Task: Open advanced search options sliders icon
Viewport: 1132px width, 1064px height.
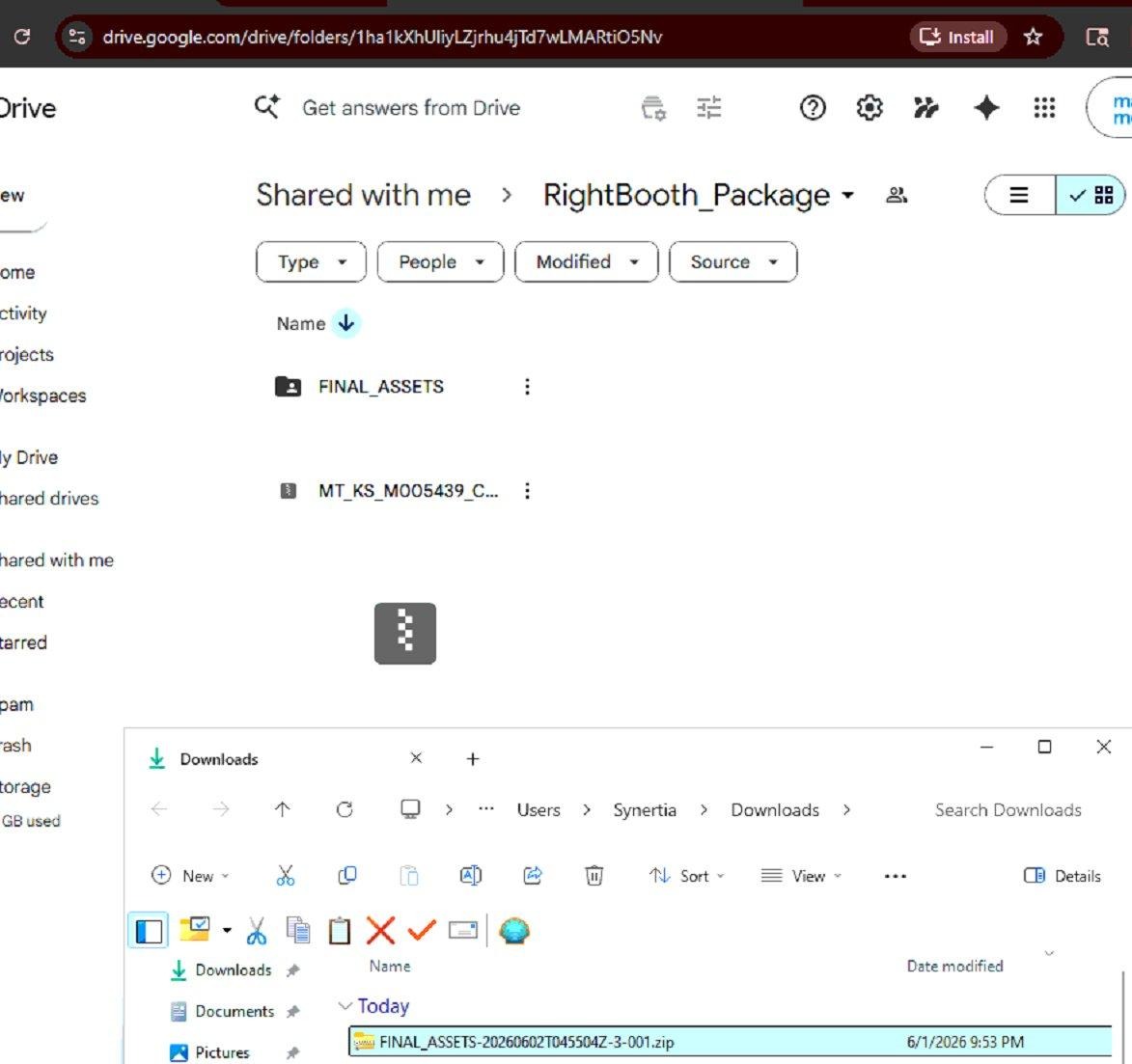Action: pos(709,107)
